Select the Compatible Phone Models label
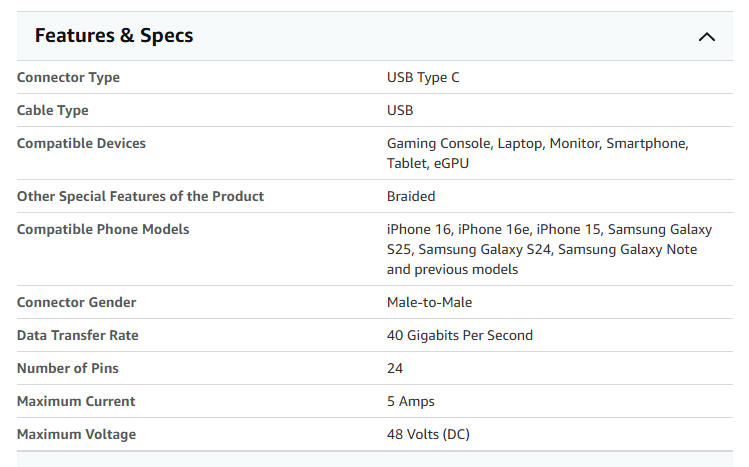Screen dimensions: 749x467 pos(103,230)
